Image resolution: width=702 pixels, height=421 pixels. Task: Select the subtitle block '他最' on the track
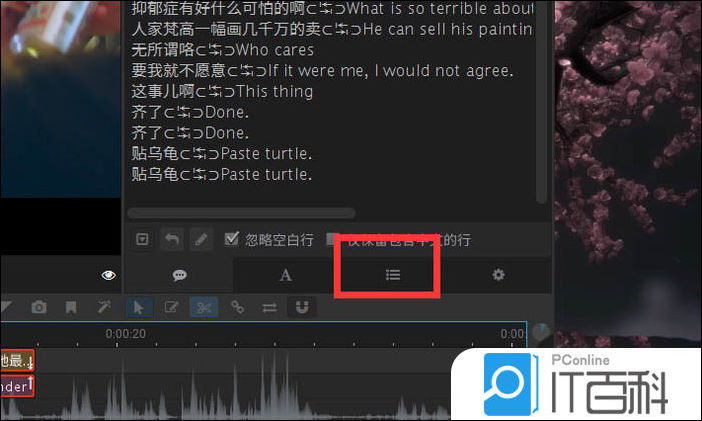tap(17, 361)
